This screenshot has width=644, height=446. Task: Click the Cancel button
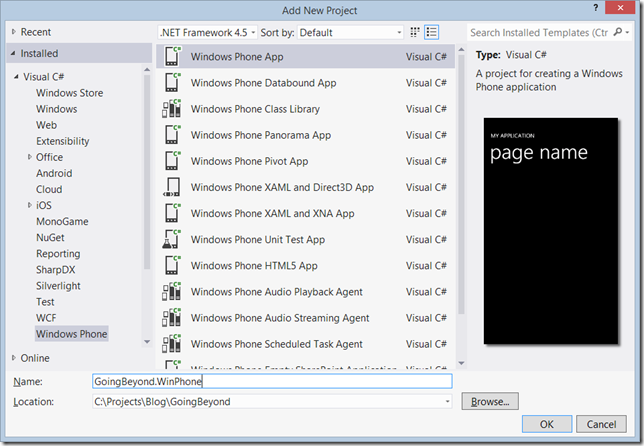tap(601, 424)
